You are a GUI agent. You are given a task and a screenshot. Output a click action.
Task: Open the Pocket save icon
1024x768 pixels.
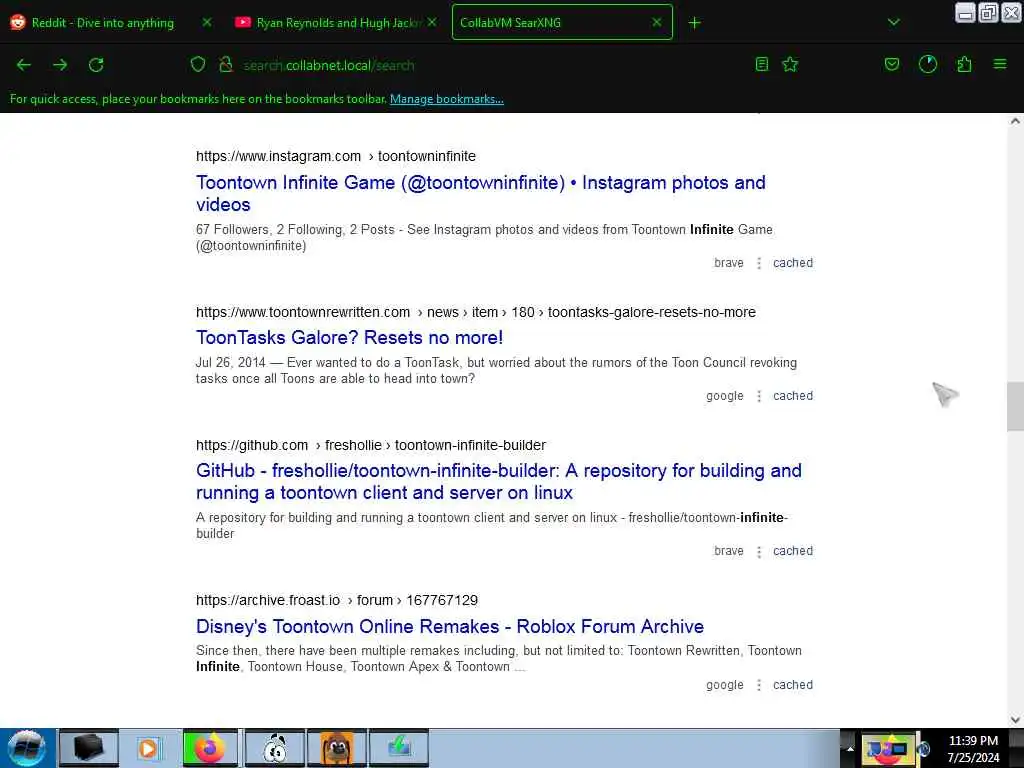(x=891, y=64)
